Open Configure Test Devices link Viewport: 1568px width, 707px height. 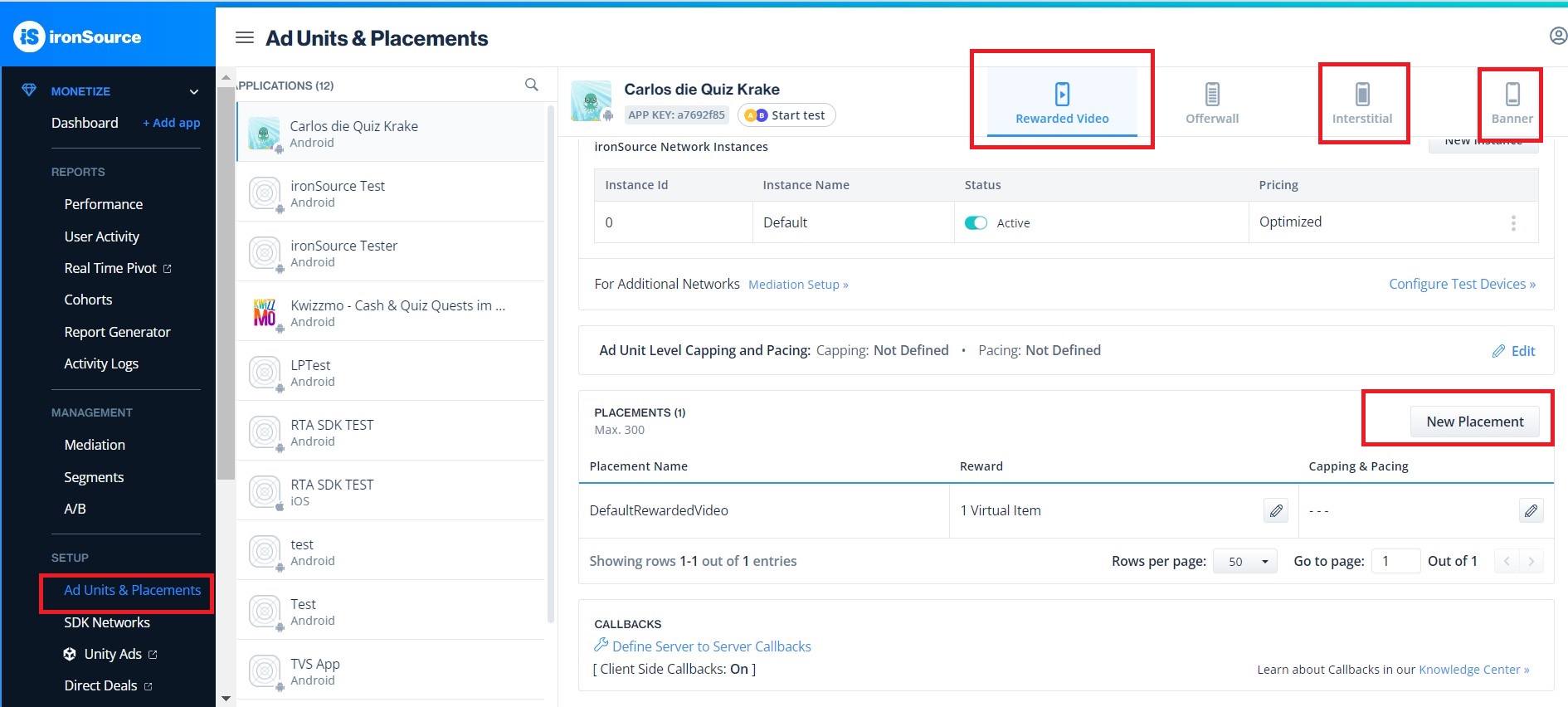[x=1462, y=284]
